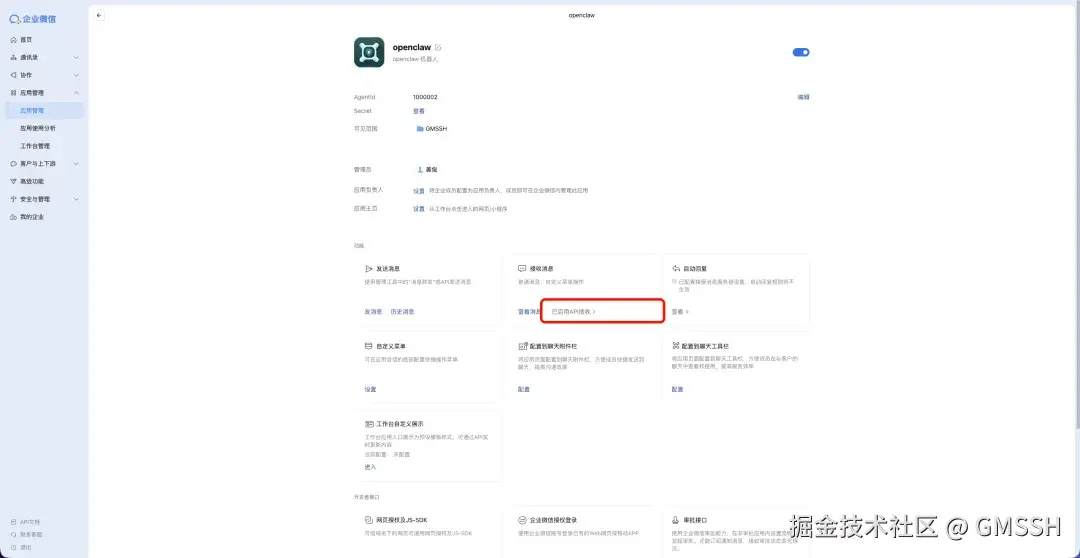Click the 接收消息 chat bubble icon
The image size is (1080, 558).
(x=522, y=269)
